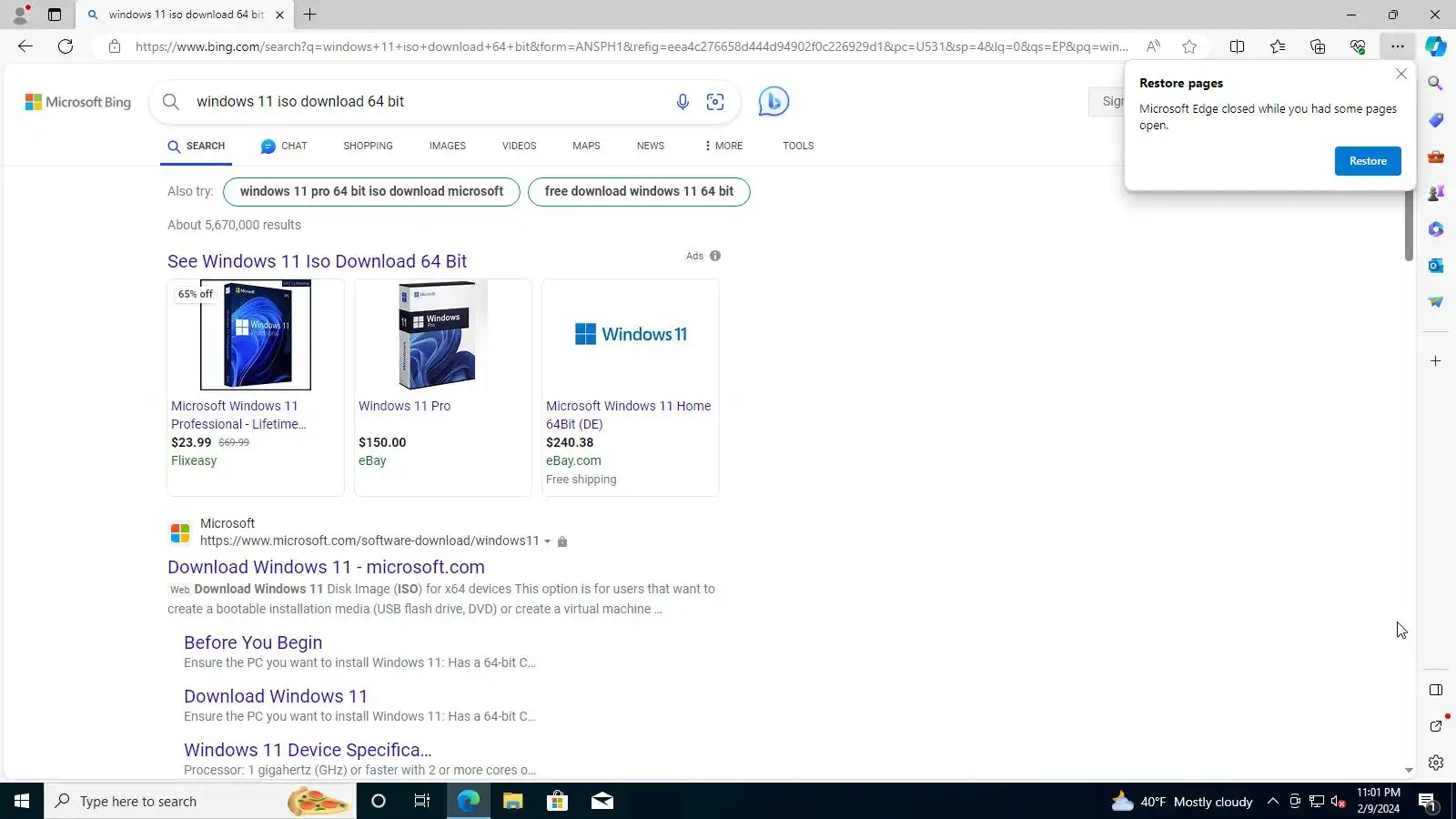Expand Microsoft result URL dropdown arrow

pos(547,541)
